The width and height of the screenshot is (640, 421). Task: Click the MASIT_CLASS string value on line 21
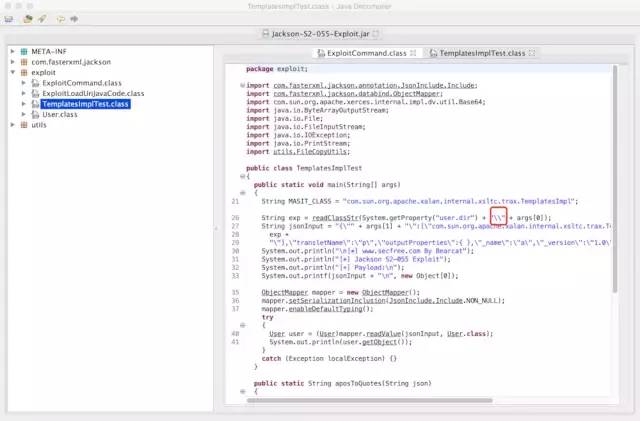click(x=458, y=201)
